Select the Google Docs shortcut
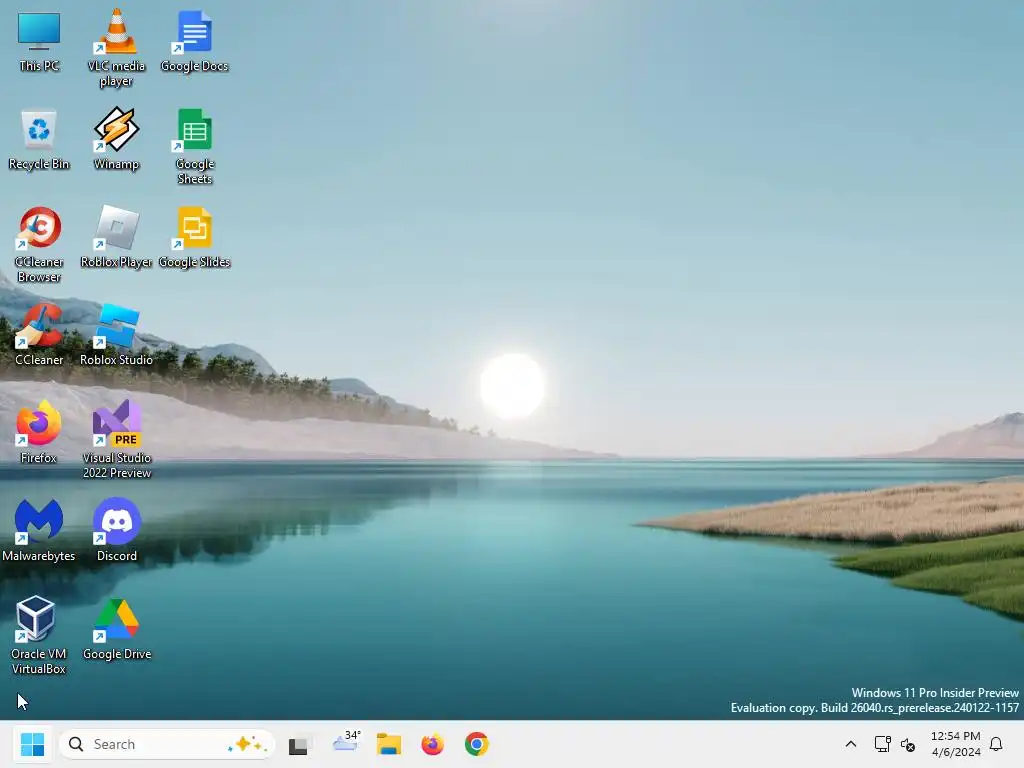The height and width of the screenshot is (768, 1024). (x=194, y=41)
